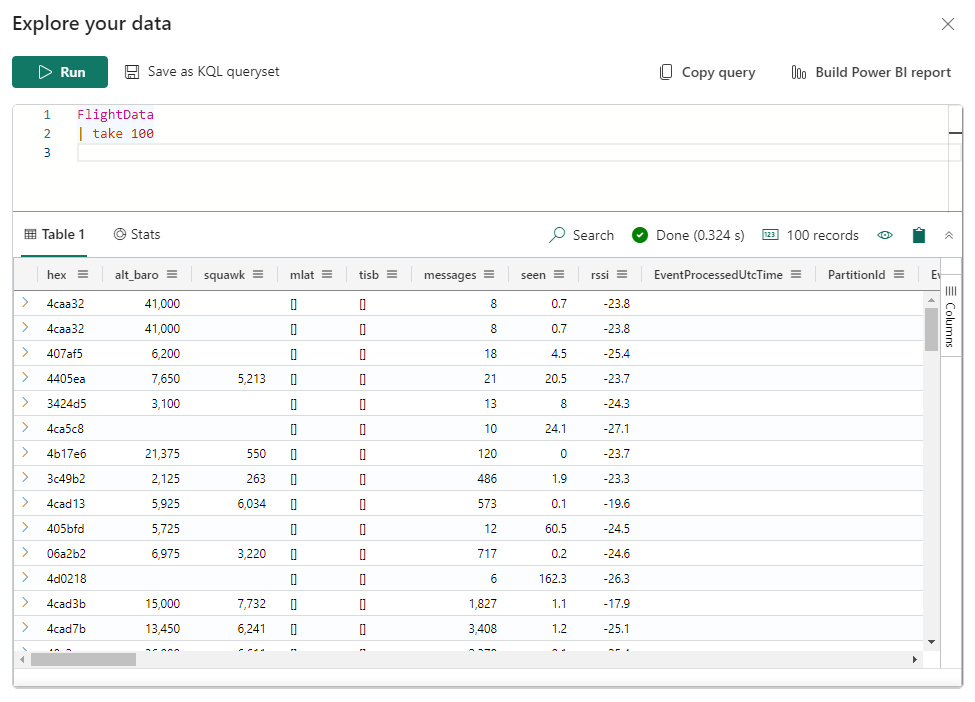The width and height of the screenshot is (975, 702).
Task: Sort by the messages column header
Action: coord(450,275)
